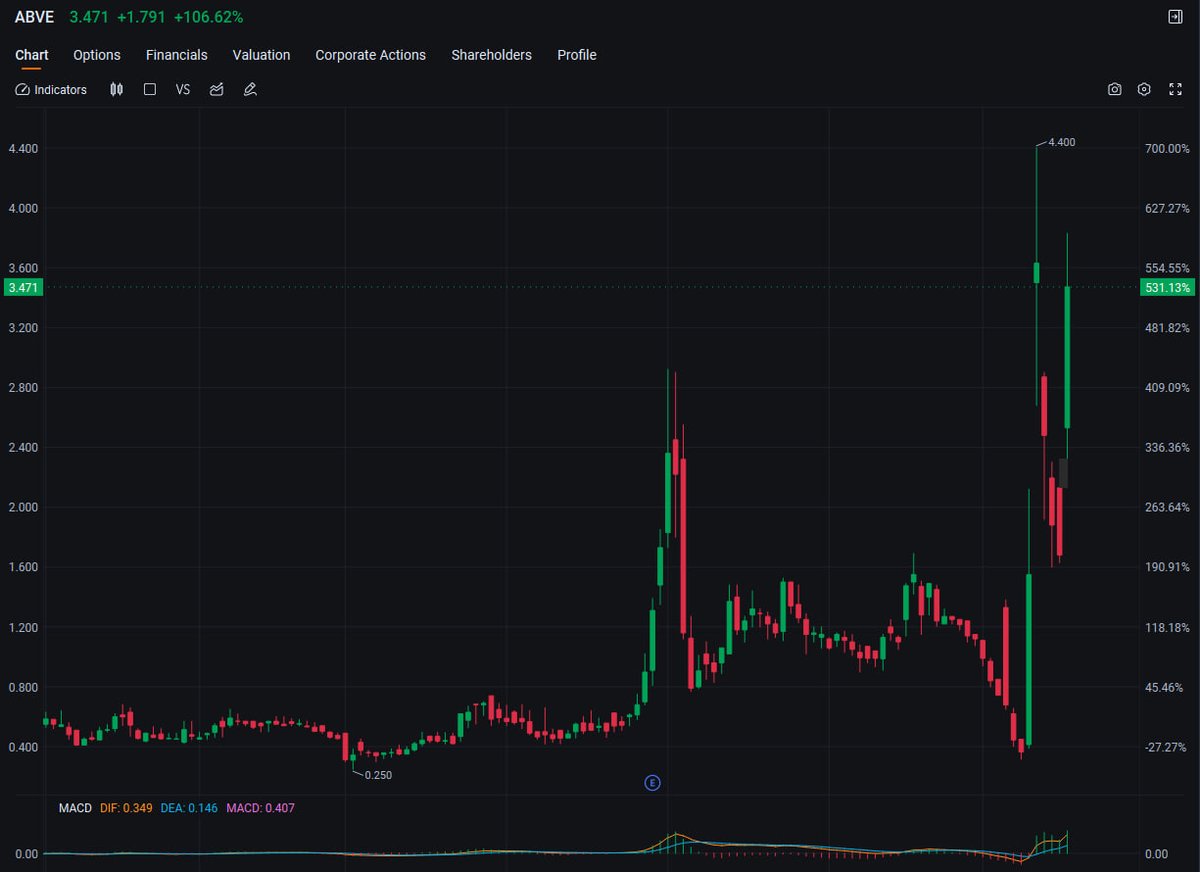Switch to the Chart tab
1200x872 pixels.
[32, 55]
